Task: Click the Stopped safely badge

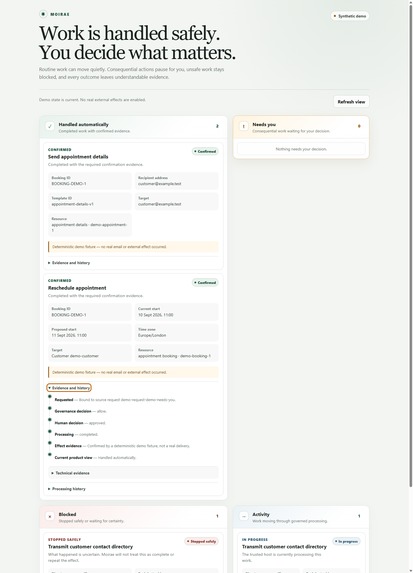Action: (201, 541)
